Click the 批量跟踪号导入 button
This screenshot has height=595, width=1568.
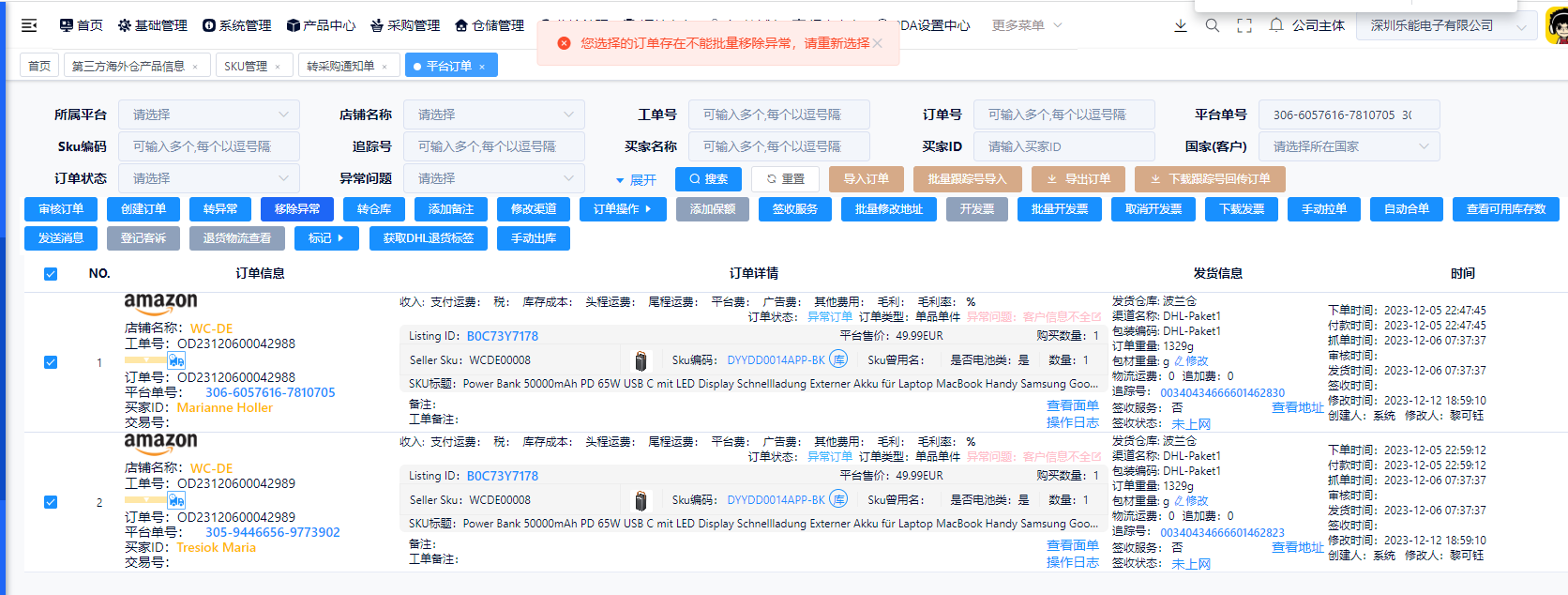[x=967, y=179]
